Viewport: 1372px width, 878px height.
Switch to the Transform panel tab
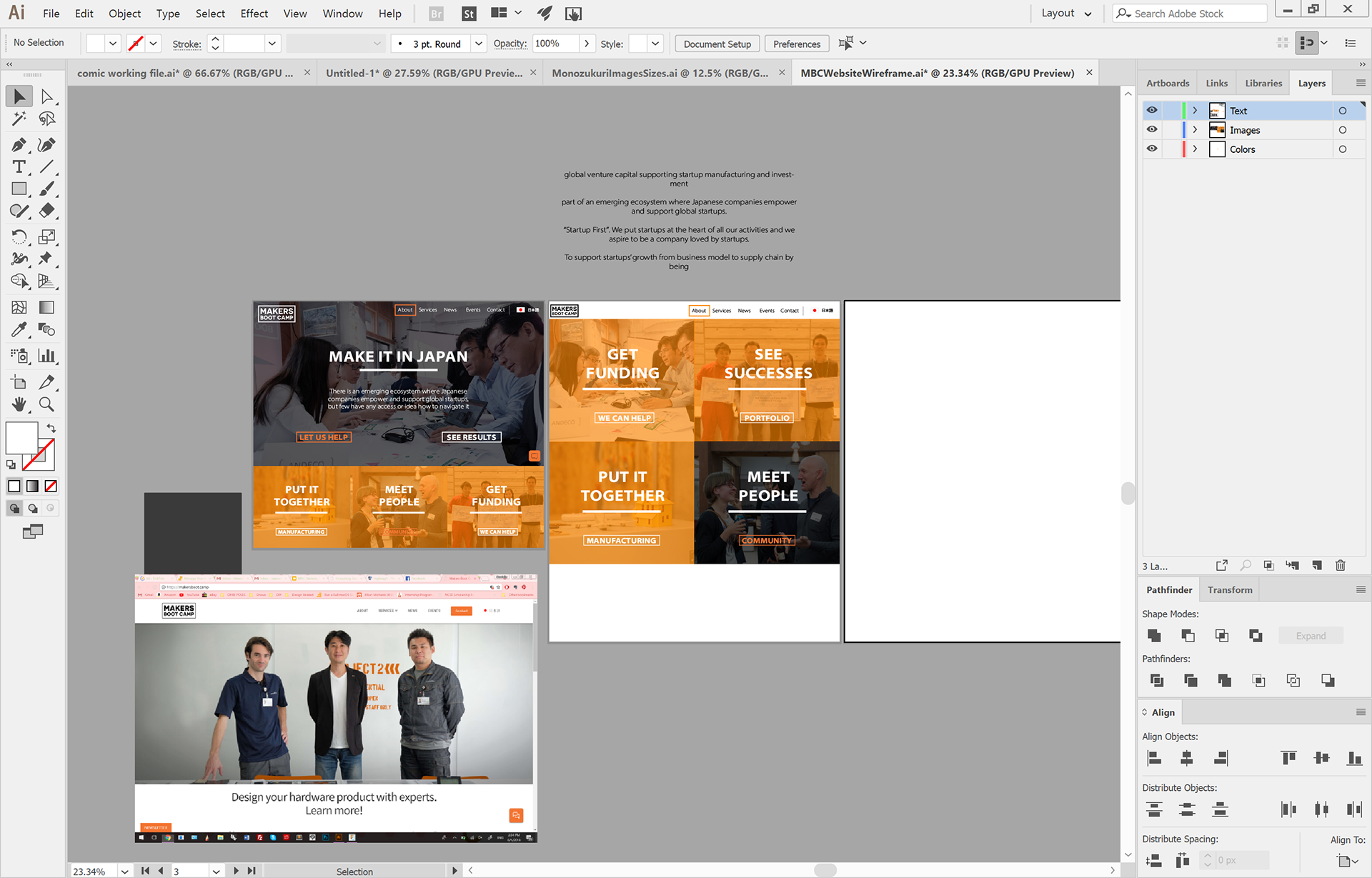click(1230, 590)
